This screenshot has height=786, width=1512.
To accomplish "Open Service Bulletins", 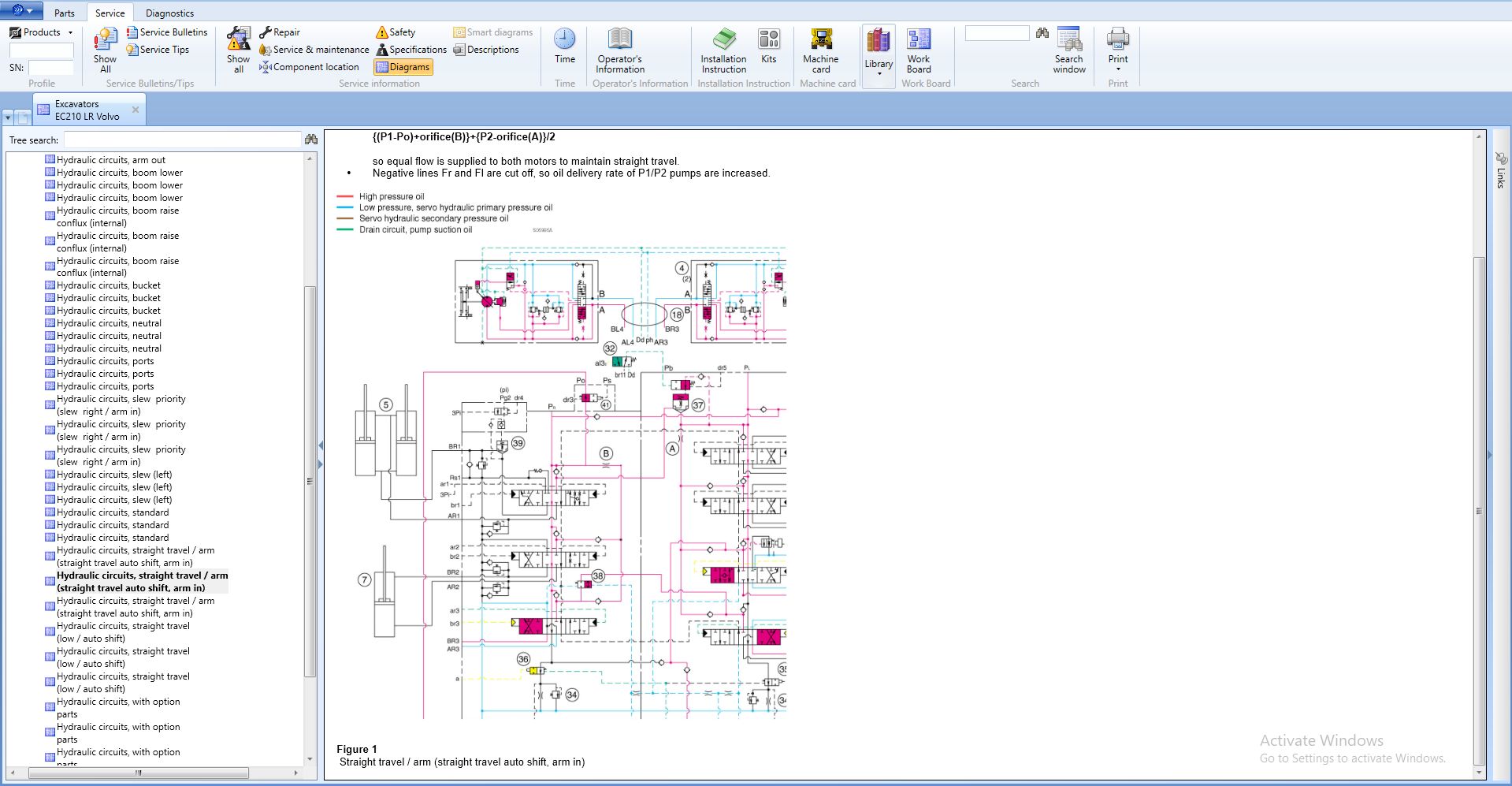I will [167, 32].
